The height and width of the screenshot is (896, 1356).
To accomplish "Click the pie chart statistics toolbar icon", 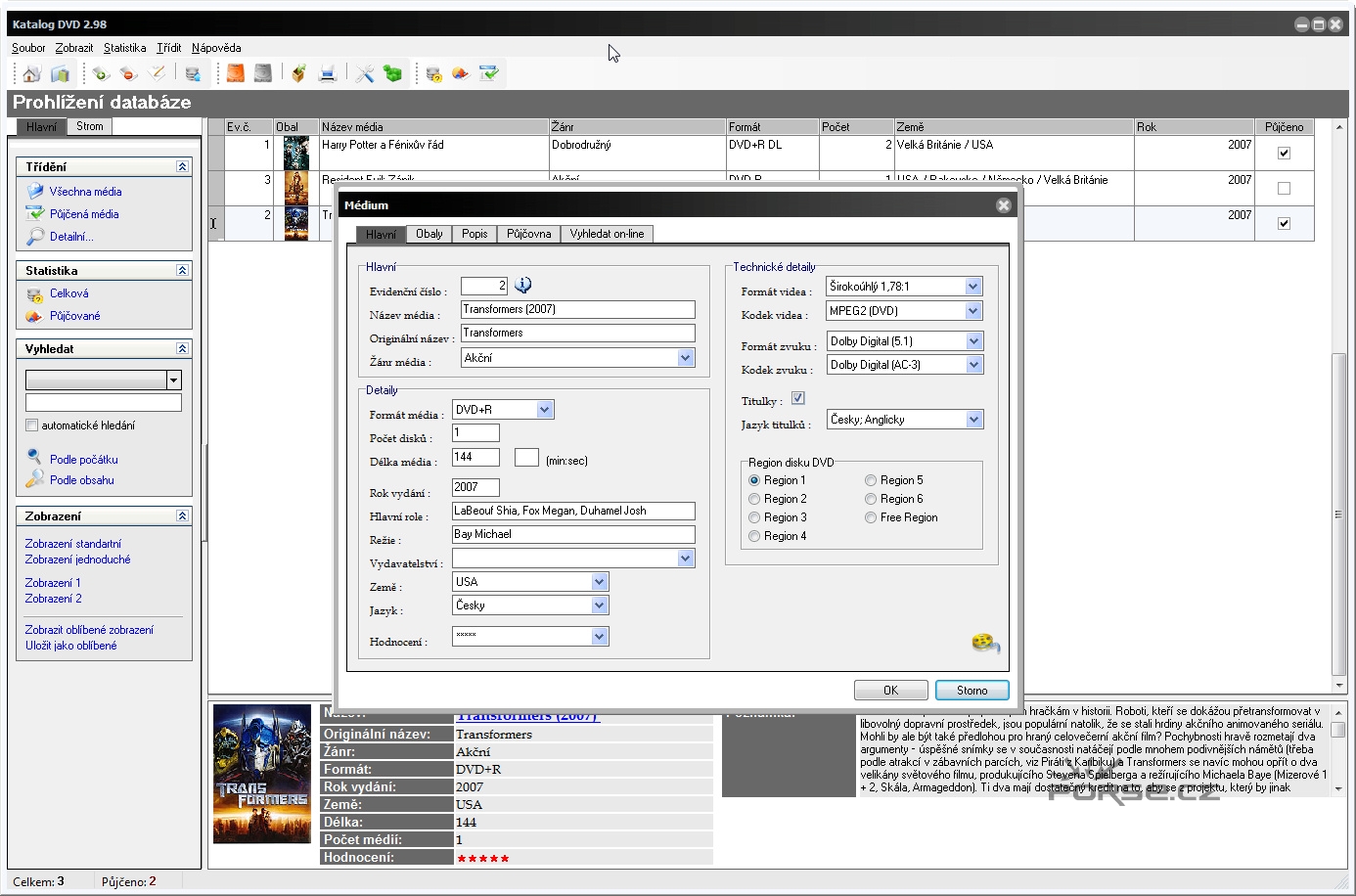I will point(461,73).
